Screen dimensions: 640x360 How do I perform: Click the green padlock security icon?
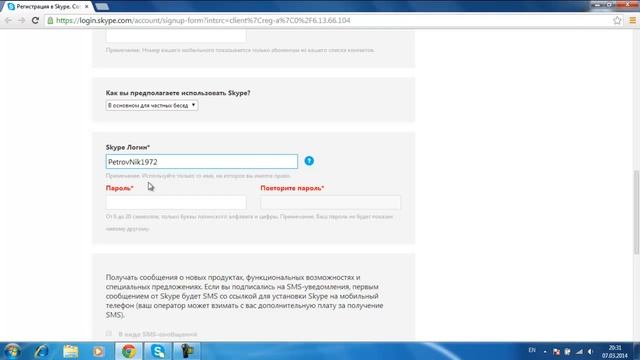point(50,20)
